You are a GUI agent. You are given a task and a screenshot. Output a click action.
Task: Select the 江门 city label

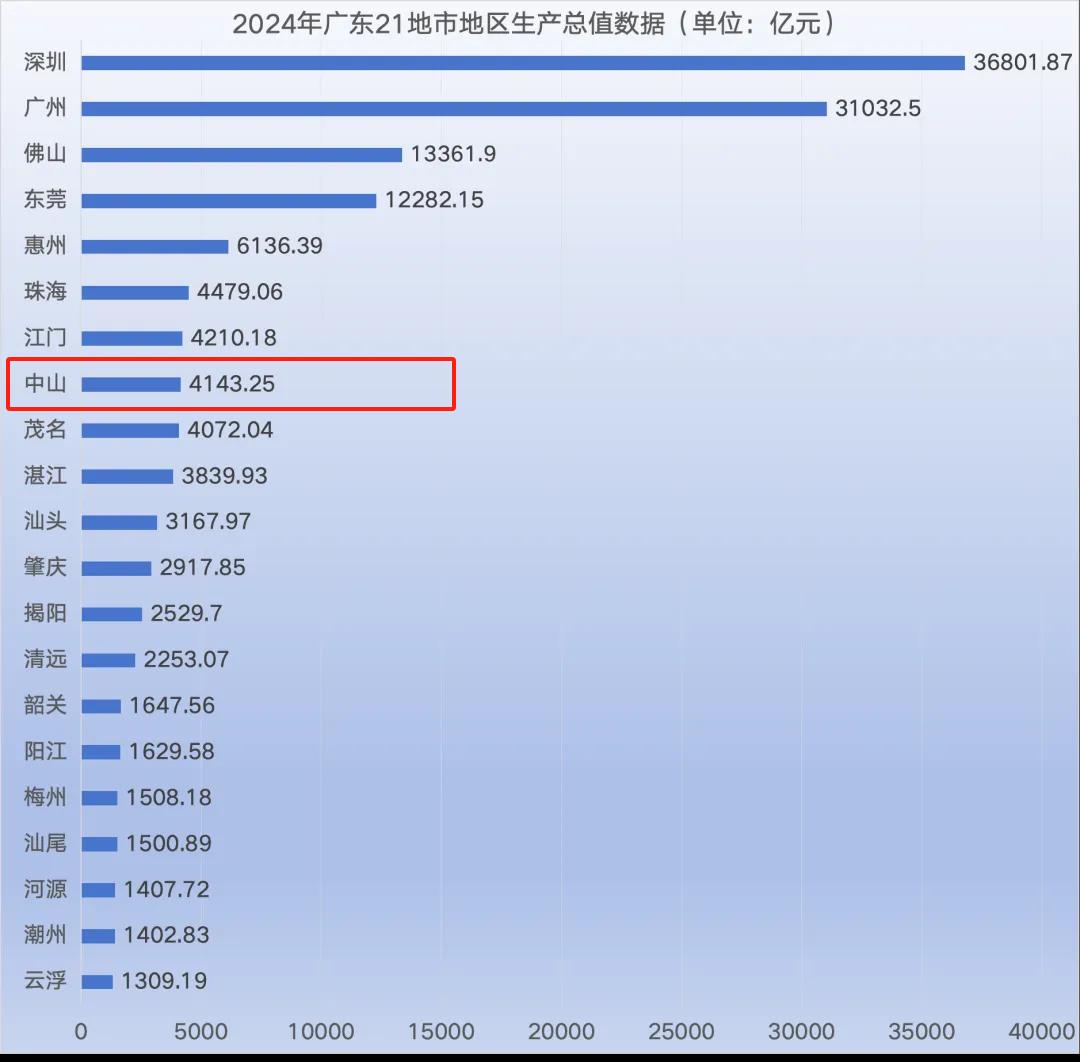click(x=45, y=337)
